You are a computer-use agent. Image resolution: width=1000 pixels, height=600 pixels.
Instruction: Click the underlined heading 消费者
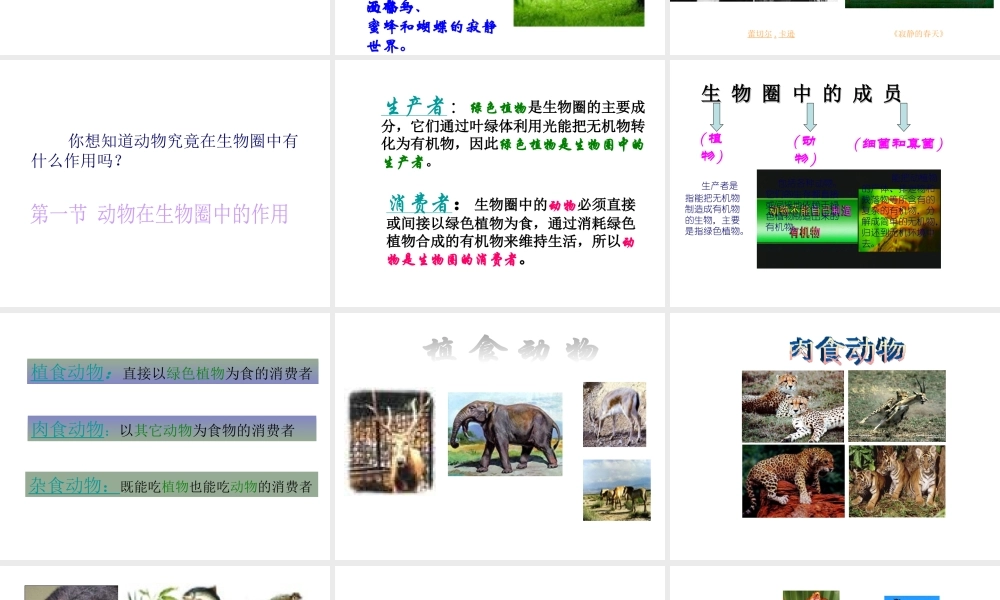point(420,203)
